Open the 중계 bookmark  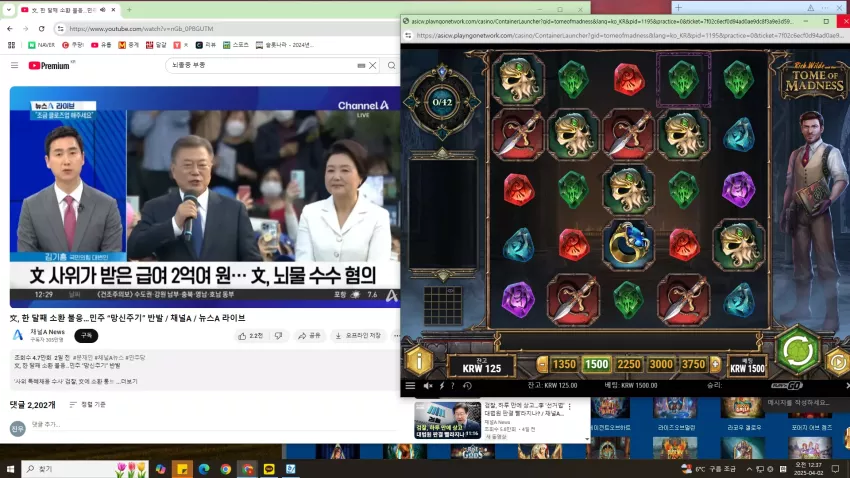tap(129, 45)
